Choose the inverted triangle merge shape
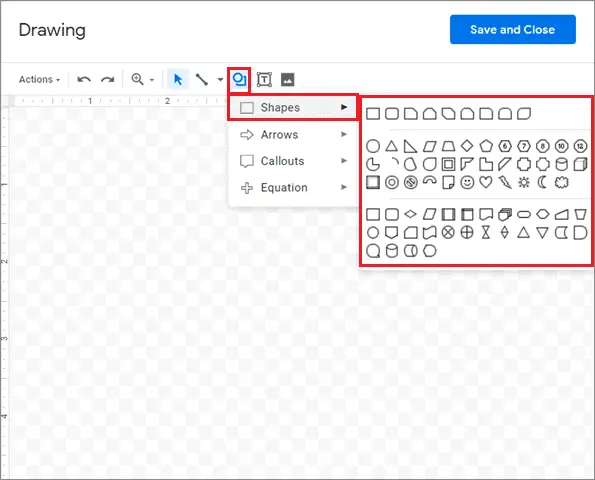 click(x=543, y=233)
